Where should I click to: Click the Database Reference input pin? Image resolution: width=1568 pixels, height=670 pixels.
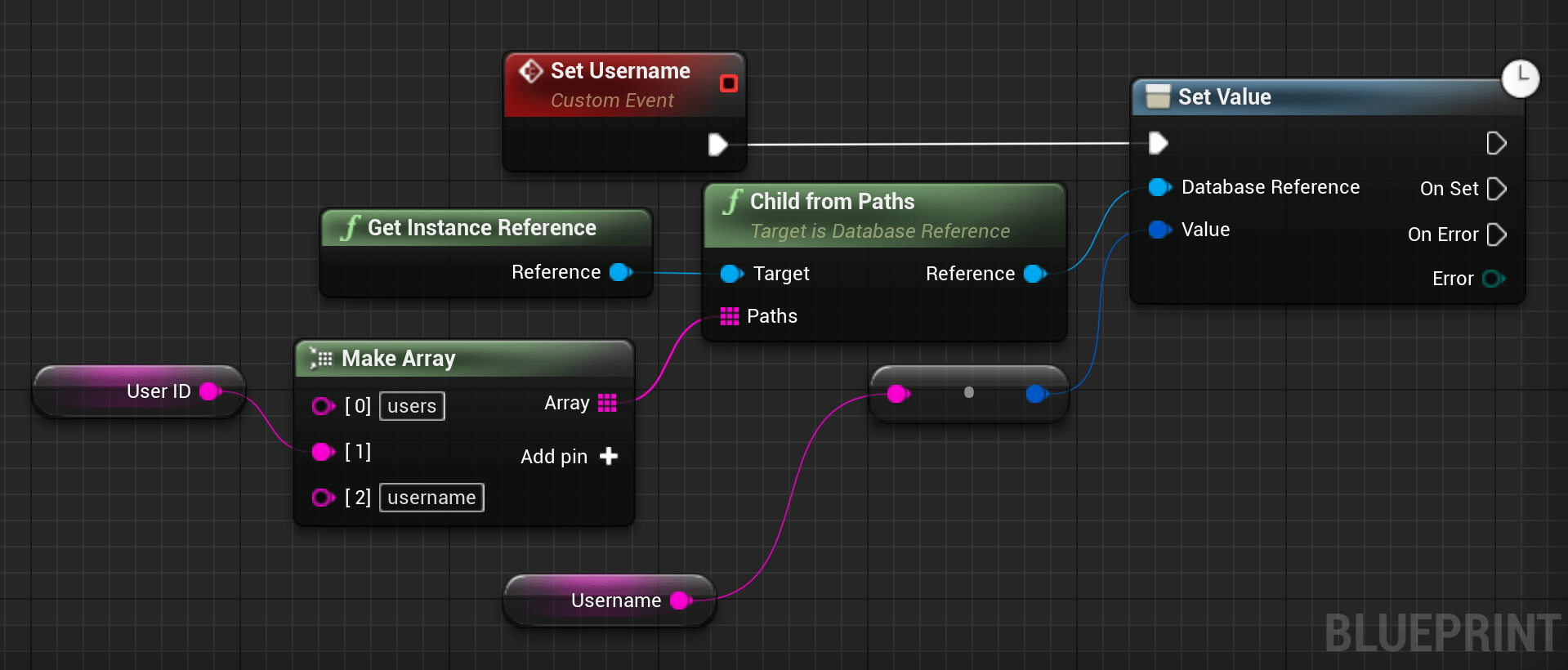tap(1160, 187)
